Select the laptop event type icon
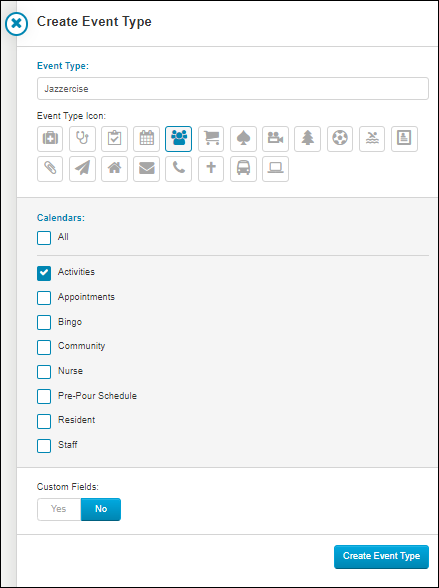Image resolution: width=439 pixels, height=588 pixels. (x=275, y=169)
